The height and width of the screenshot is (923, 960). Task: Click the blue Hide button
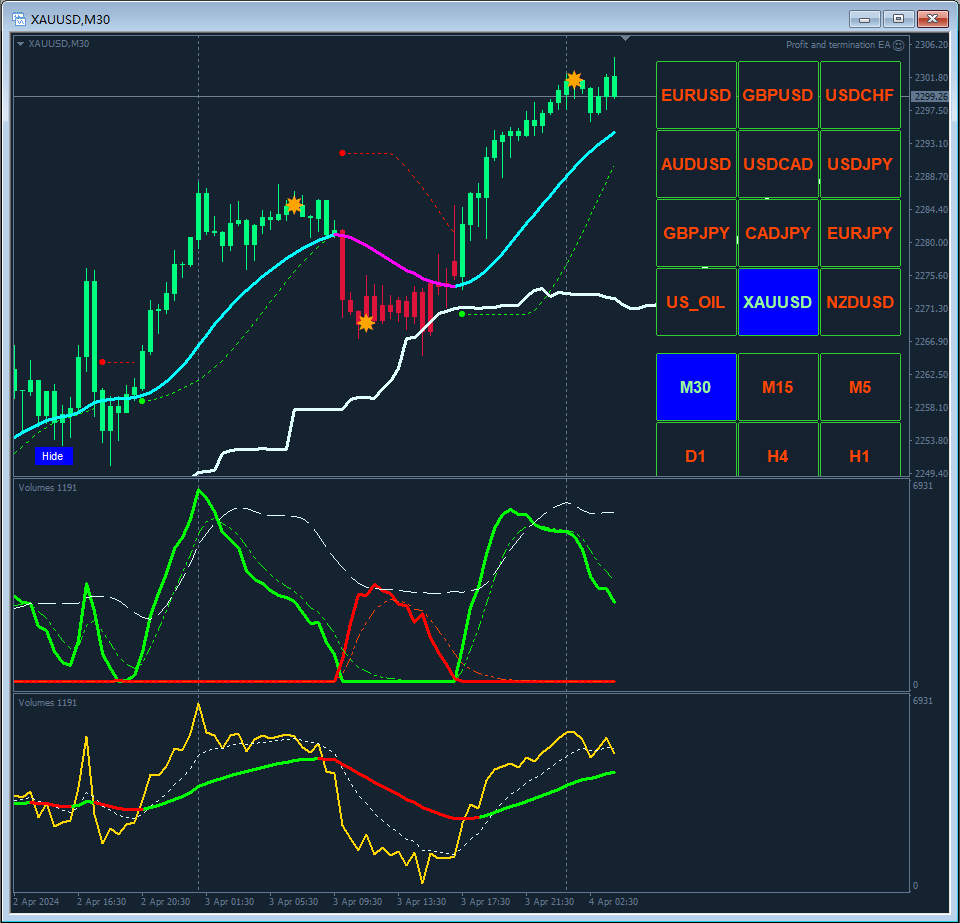coord(54,456)
